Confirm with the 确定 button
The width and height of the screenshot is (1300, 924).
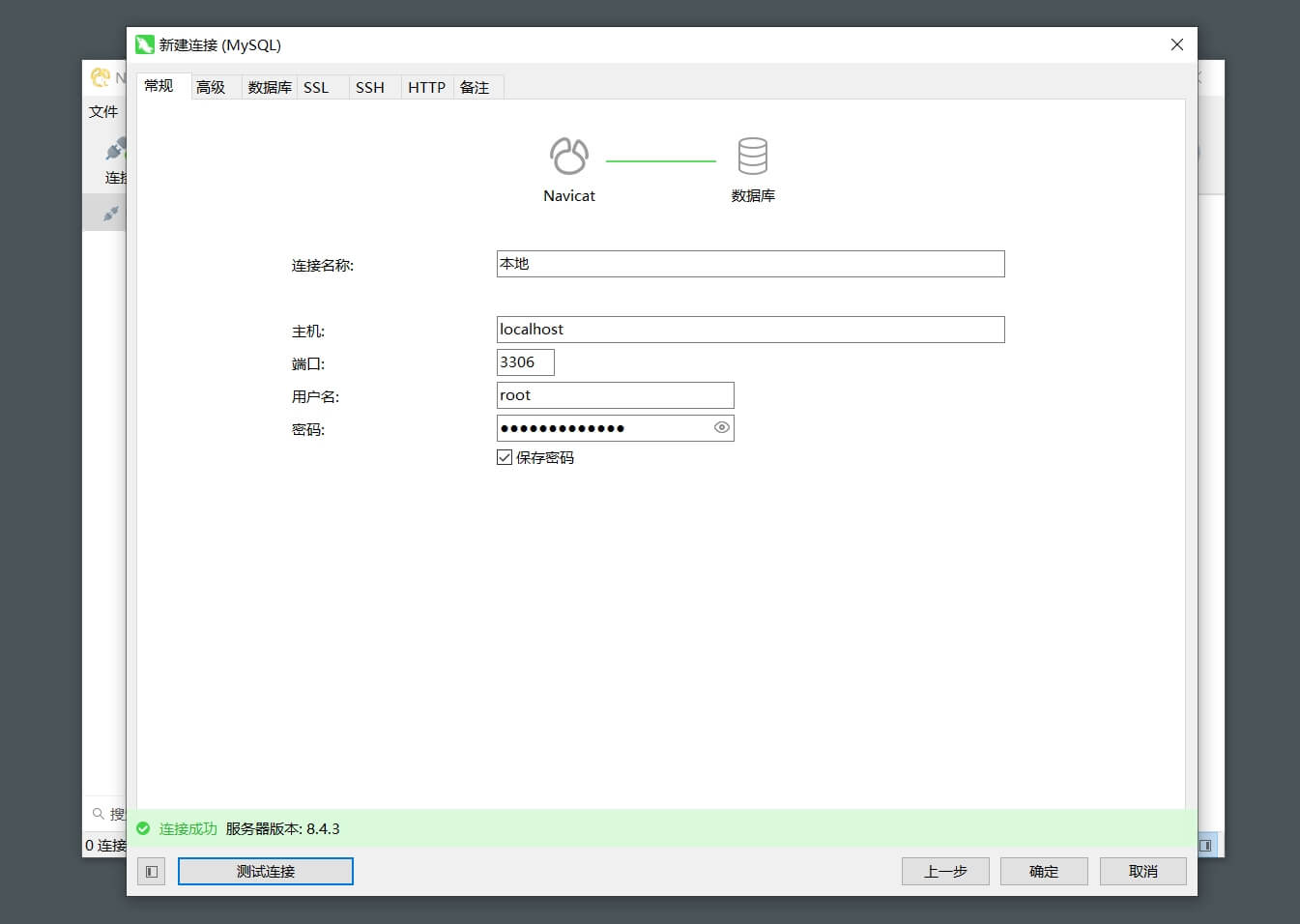(x=1044, y=871)
